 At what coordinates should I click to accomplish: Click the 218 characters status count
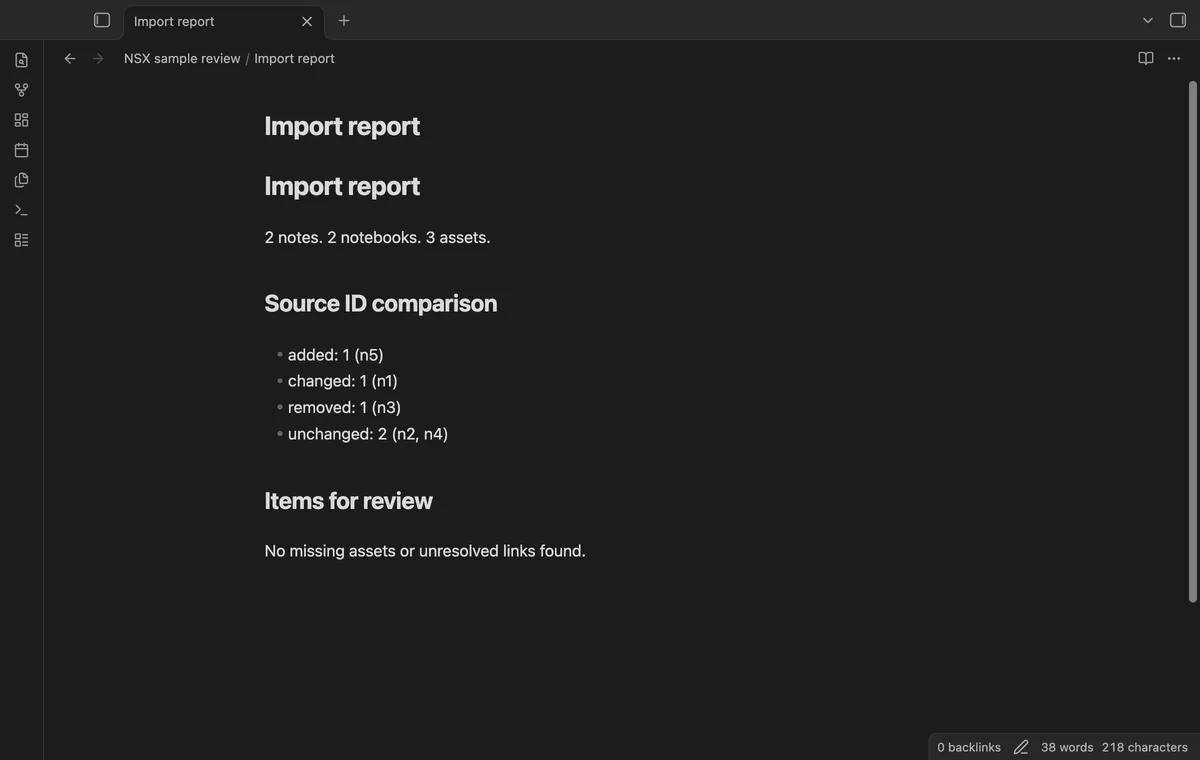[x=1145, y=747]
